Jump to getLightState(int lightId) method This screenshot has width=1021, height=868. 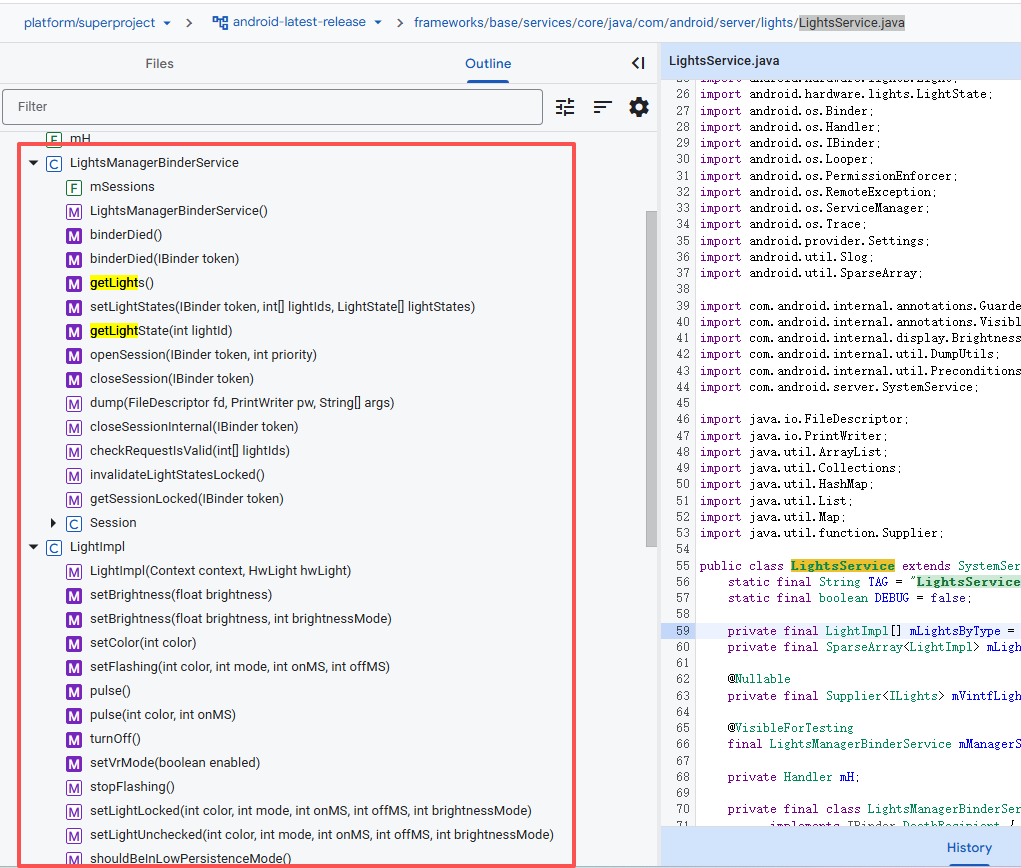coord(161,331)
